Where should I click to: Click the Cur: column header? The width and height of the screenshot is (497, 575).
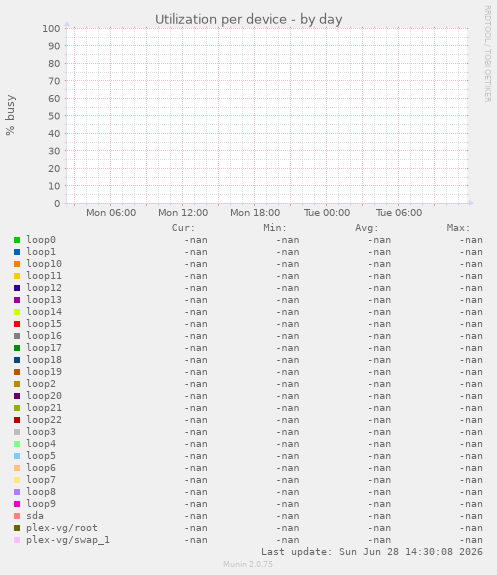183,228
